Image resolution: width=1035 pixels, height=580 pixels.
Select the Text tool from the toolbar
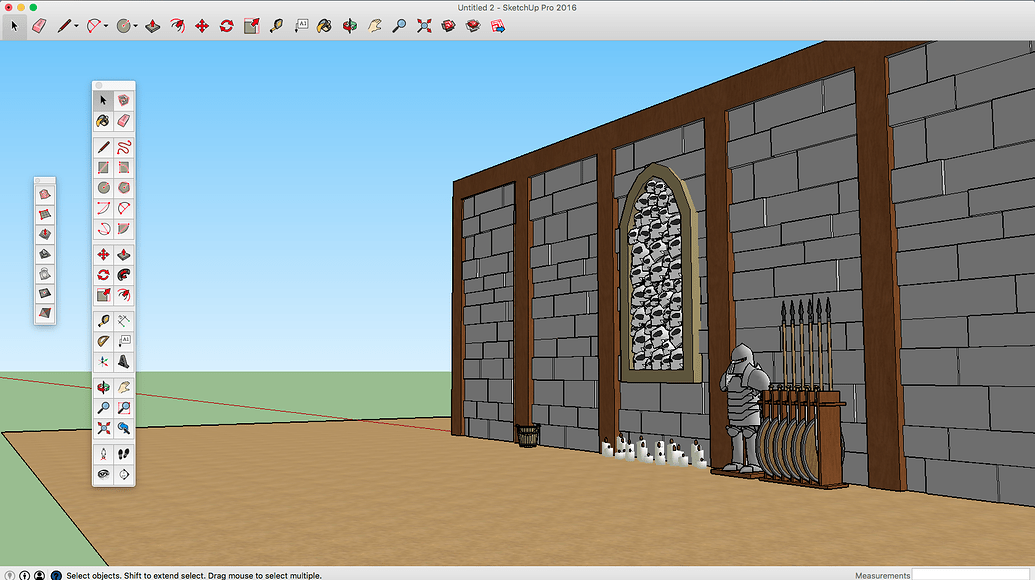coord(302,27)
